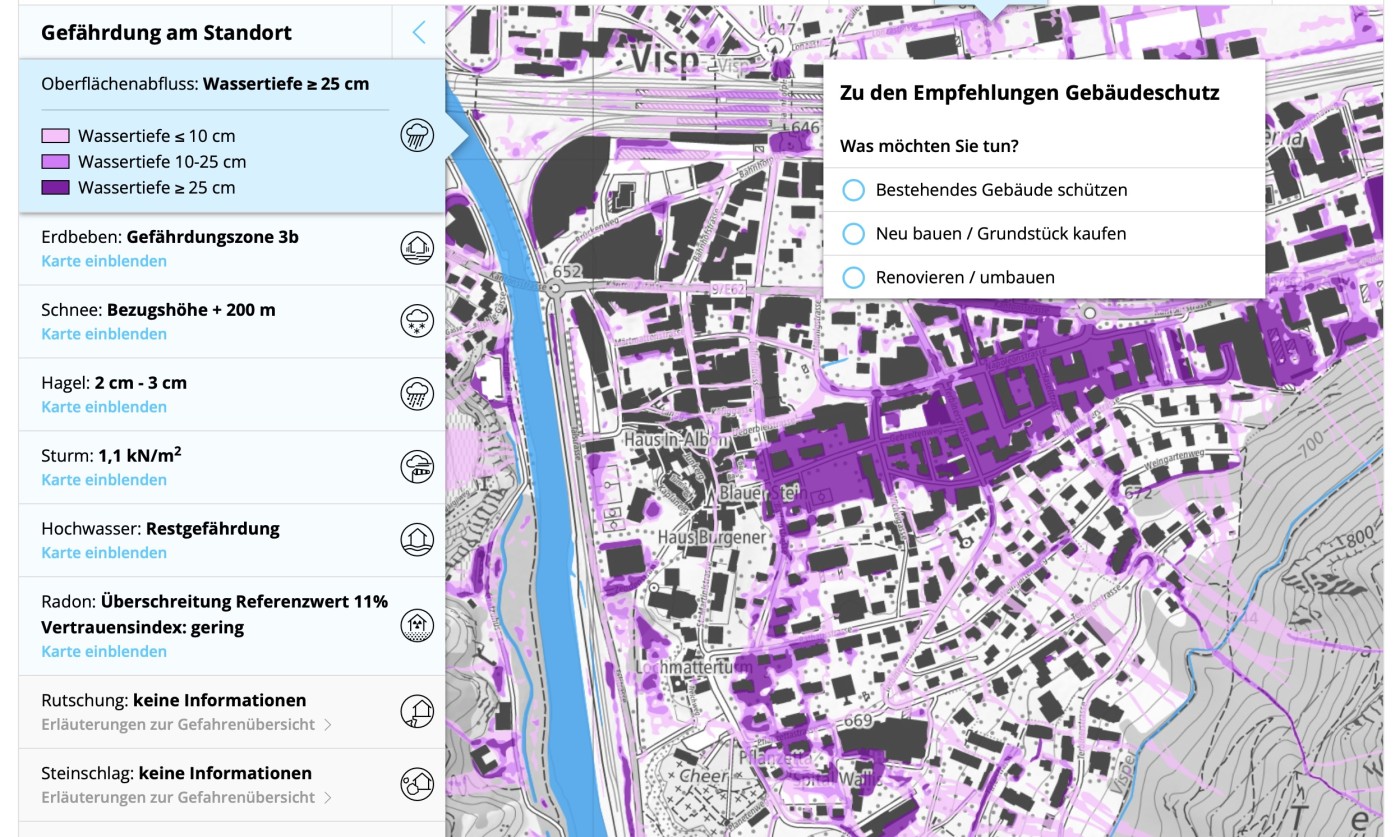Click the earthquake hazard icon
This screenshot has width=1400, height=837.
[x=416, y=248]
